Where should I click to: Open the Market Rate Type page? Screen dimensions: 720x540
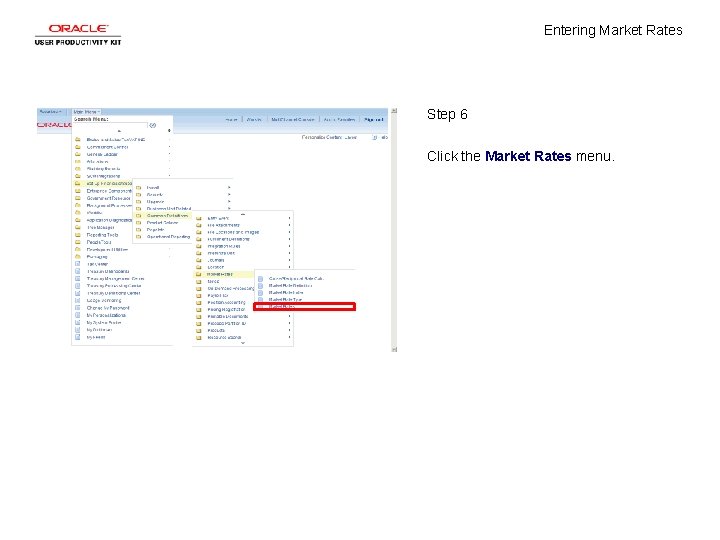285,299
